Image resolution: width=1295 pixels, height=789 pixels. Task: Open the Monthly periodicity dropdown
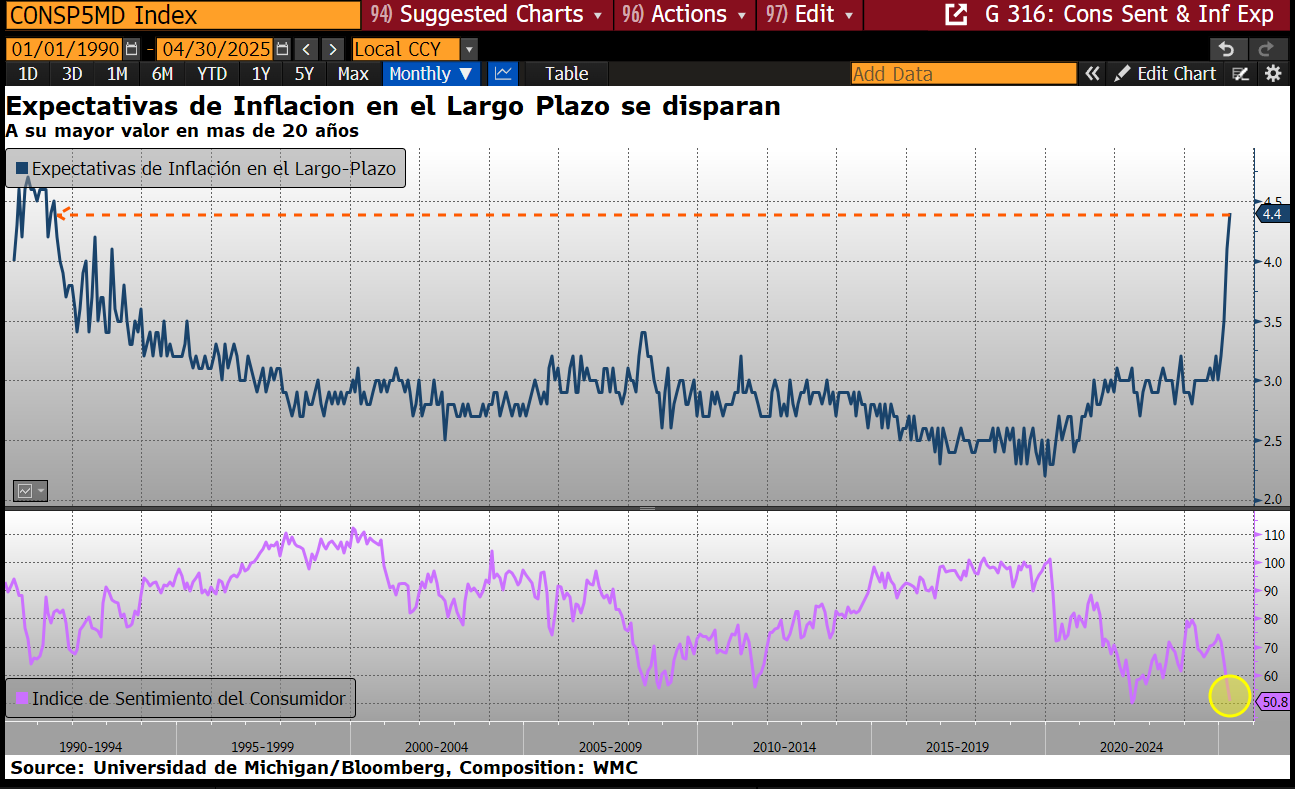coord(431,73)
